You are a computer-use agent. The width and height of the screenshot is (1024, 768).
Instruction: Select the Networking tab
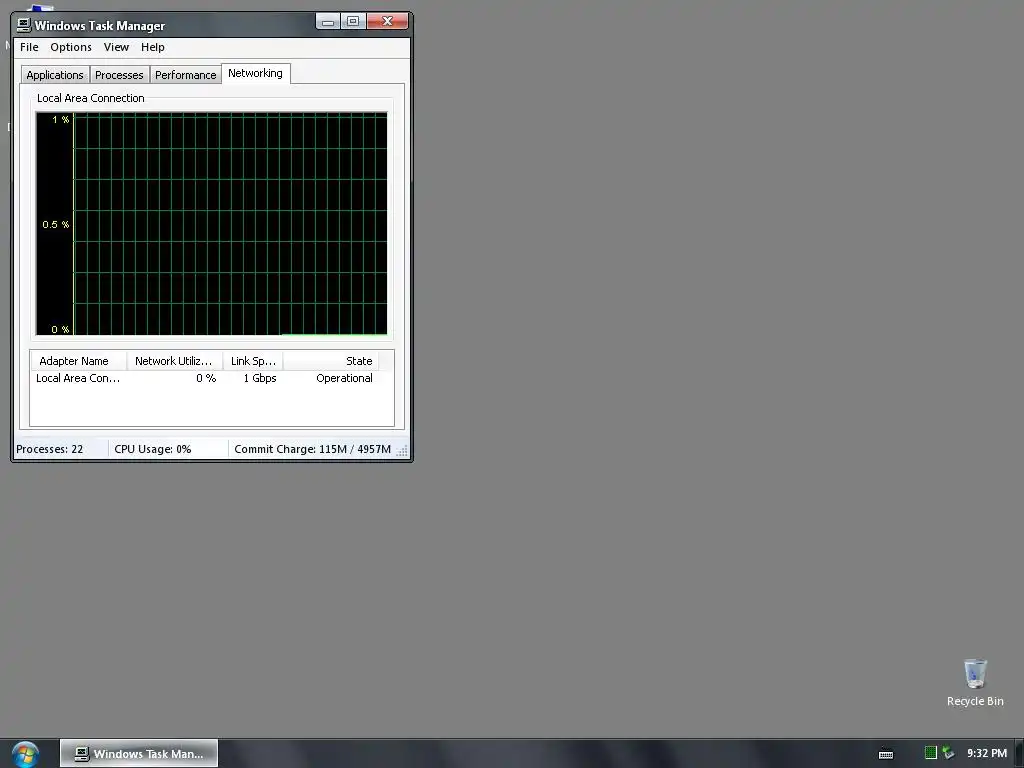point(255,73)
